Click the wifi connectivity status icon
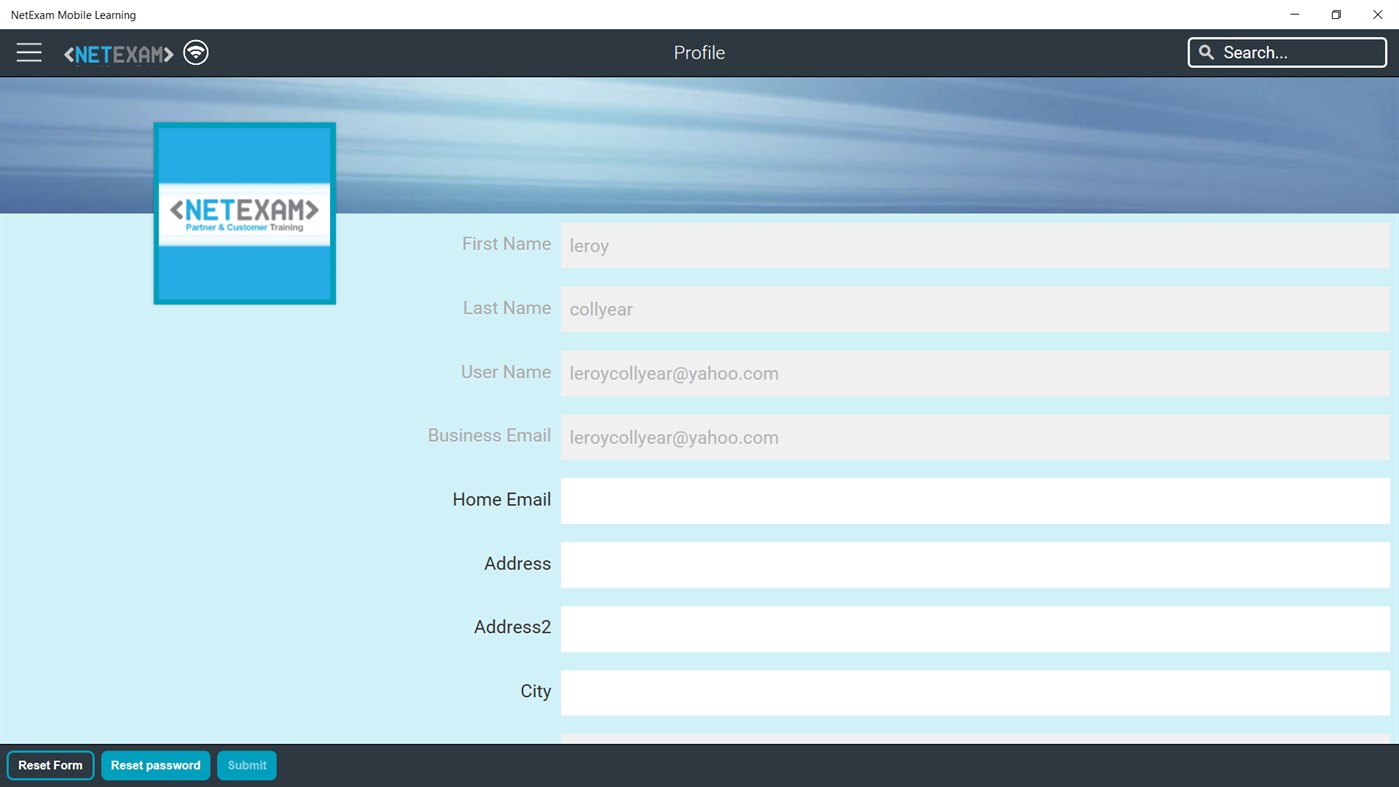1399x787 pixels. click(x=195, y=51)
